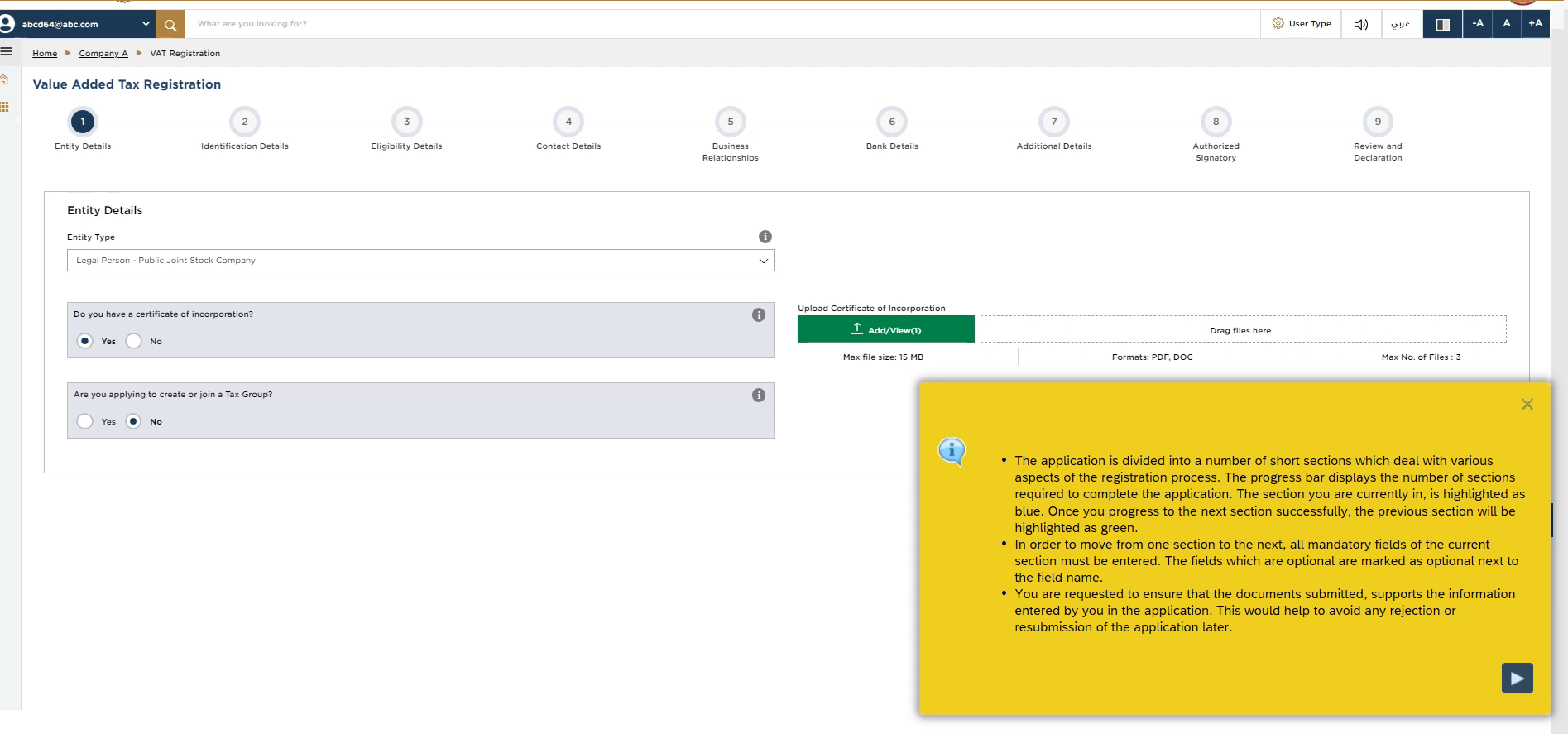Jump to step 5 Business Relationships
This screenshot has height=734, width=1568.
tap(731, 122)
